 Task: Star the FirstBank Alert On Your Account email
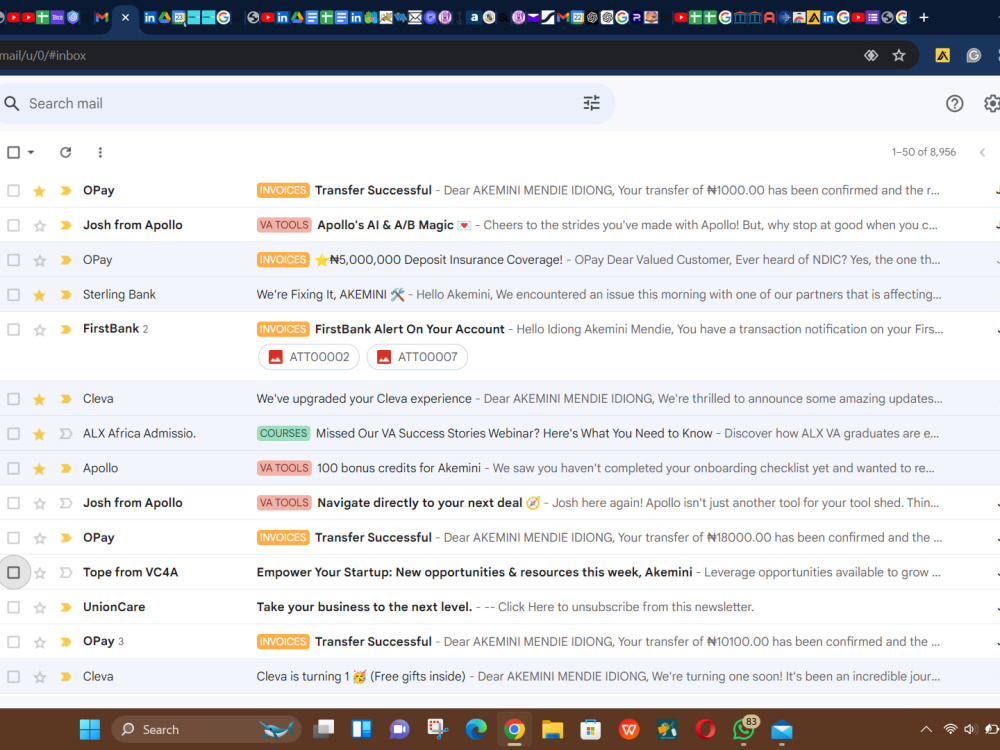coord(40,330)
